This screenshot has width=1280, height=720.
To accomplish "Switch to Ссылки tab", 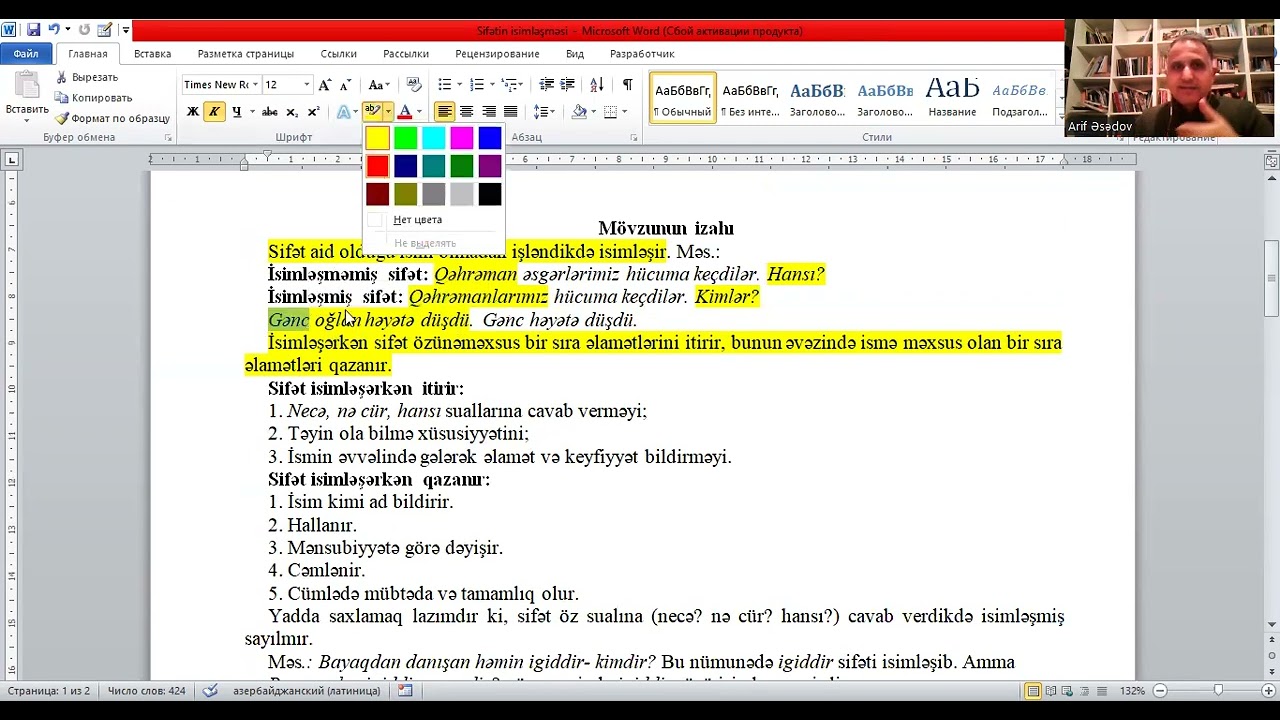I will (338, 54).
